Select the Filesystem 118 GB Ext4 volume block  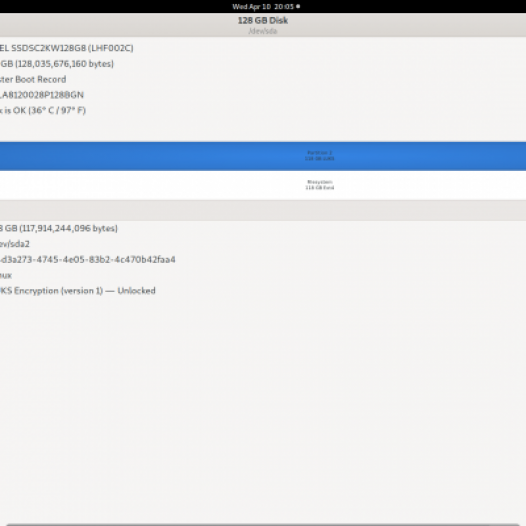pos(263,185)
